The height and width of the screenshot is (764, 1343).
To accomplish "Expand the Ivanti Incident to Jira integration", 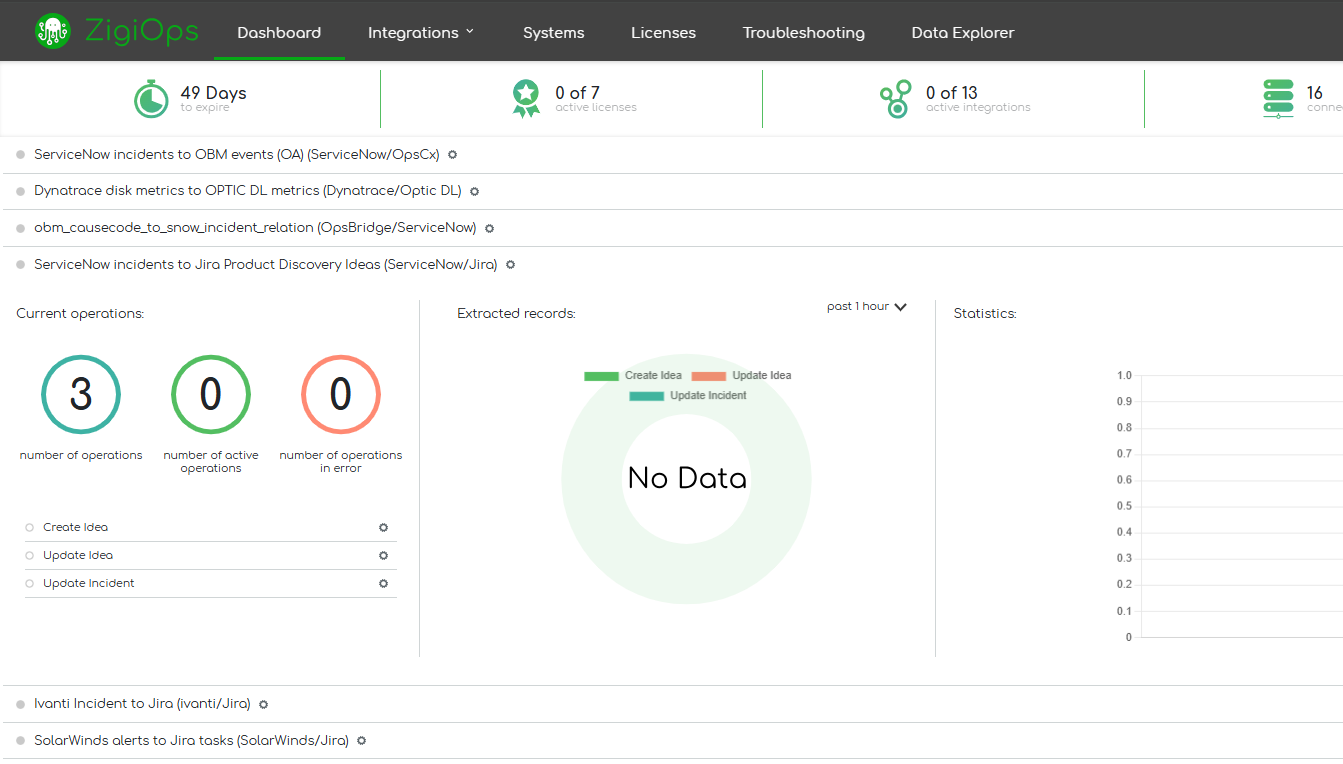I will coord(141,704).
